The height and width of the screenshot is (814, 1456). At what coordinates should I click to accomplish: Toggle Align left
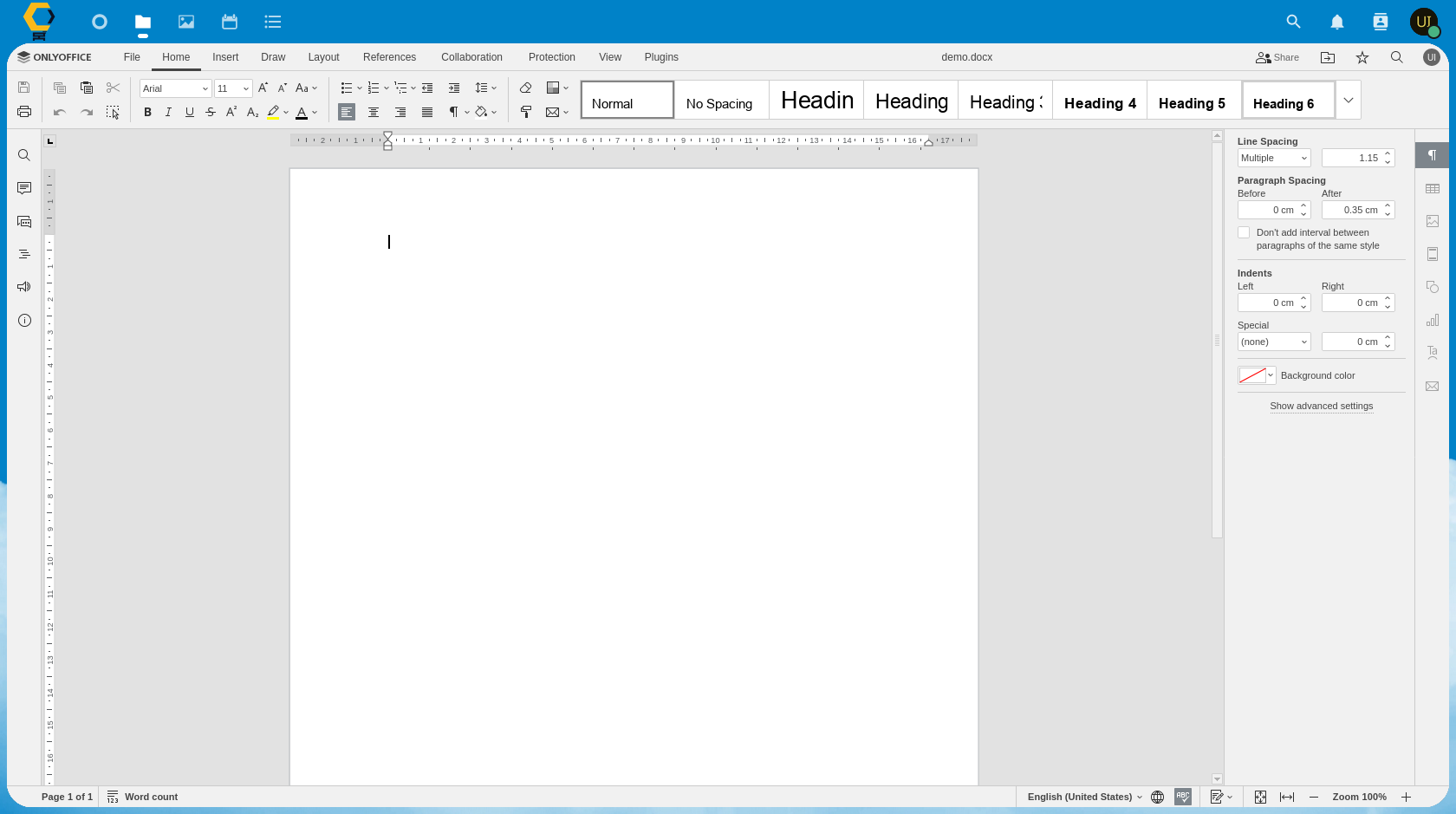(x=347, y=112)
